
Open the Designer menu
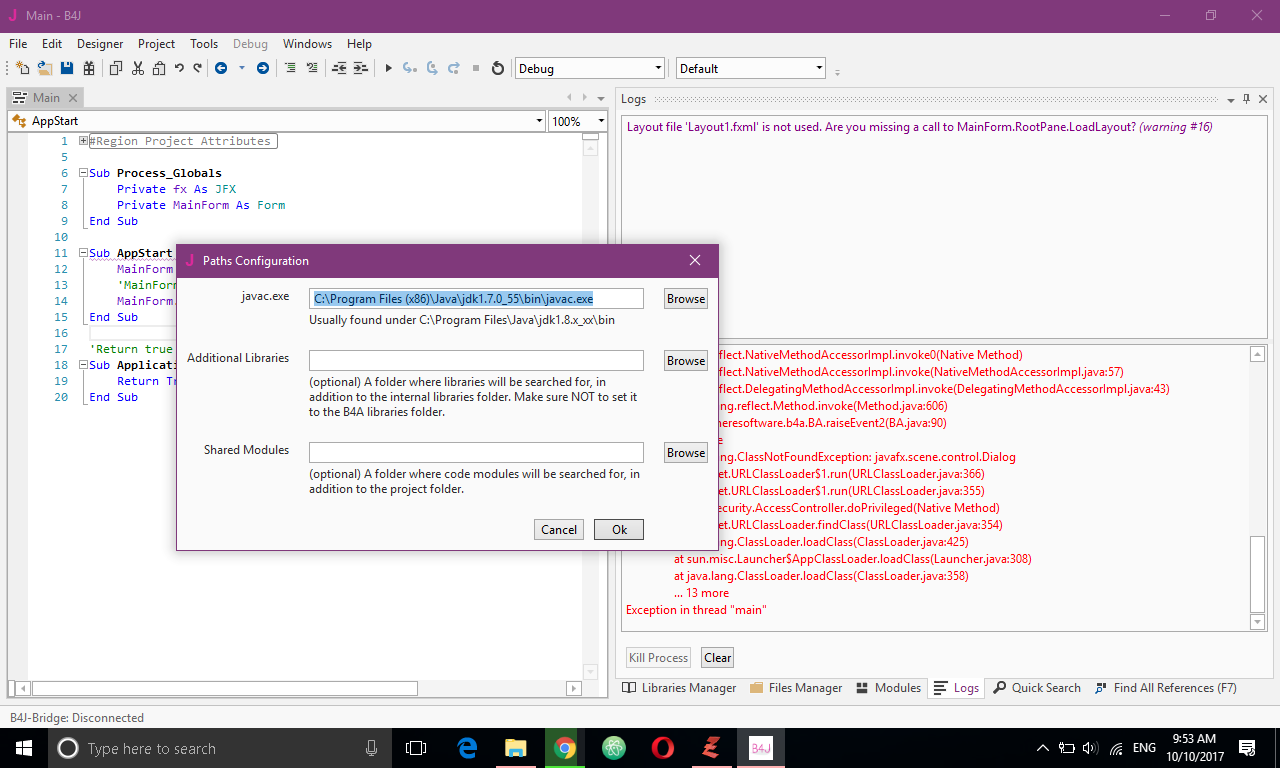pyautogui.click(x=100, y=44)
